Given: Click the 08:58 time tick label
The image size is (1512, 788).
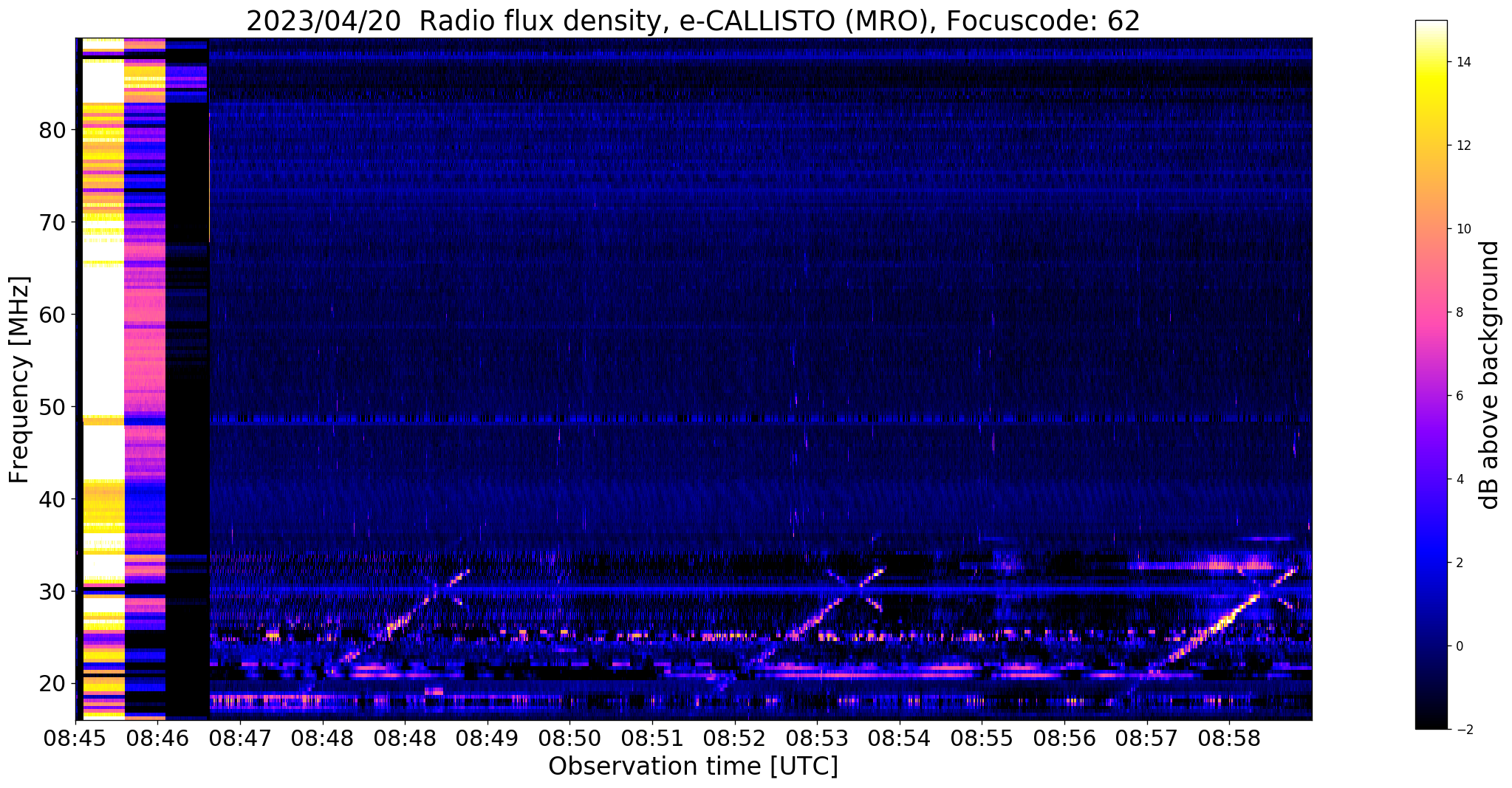Looking at the screenshot, I should (x=1229, y=739).
